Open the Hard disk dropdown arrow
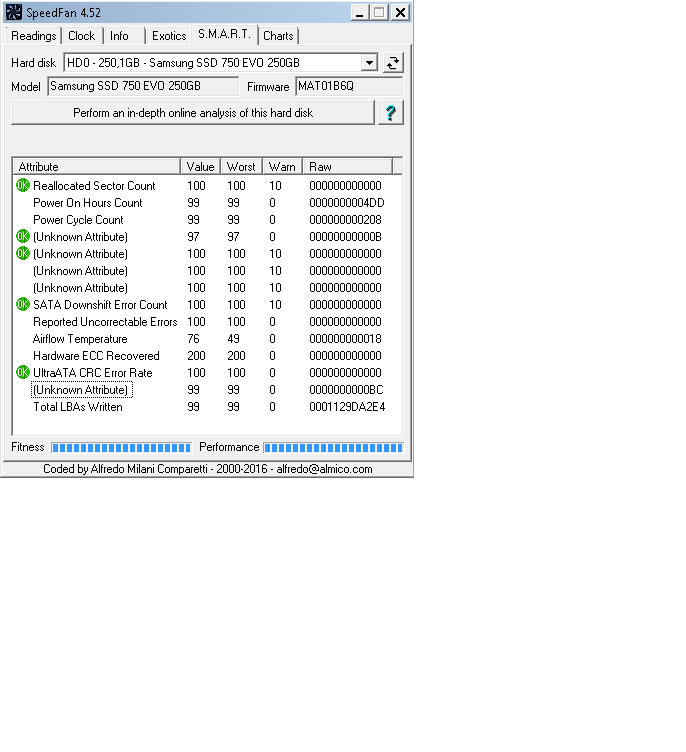Viewport: 686px width, 752px height. tap(369, 63)
